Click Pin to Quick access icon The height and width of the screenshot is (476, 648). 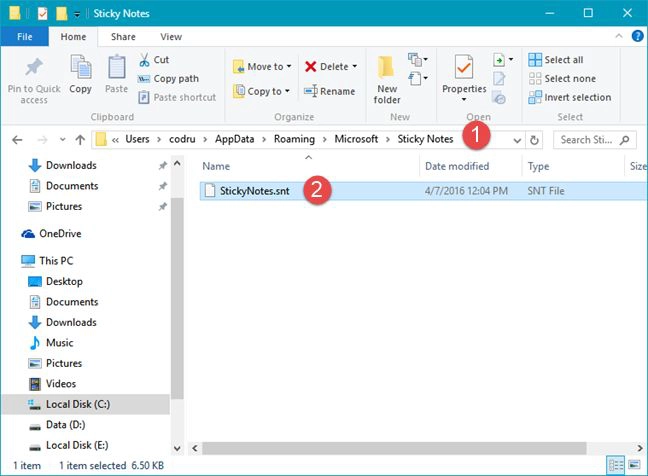pyautogui.click(x=34, y=67)
